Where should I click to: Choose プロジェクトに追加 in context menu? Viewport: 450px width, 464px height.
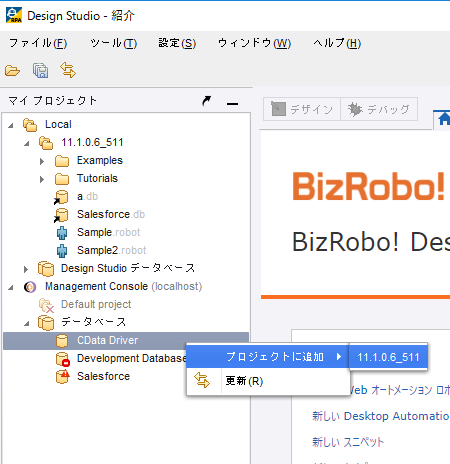click(268, 357)
